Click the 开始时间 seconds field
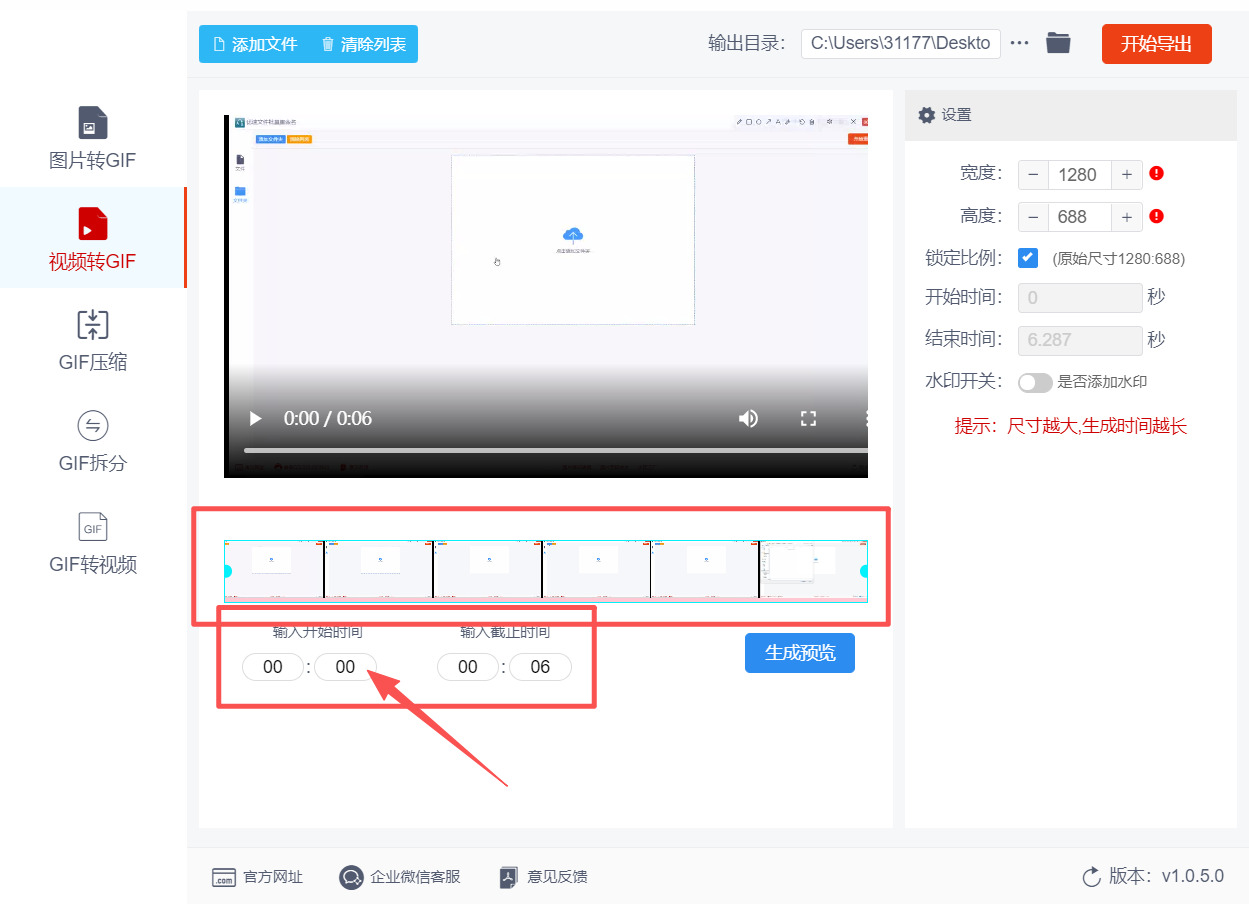 point(1080,298)
